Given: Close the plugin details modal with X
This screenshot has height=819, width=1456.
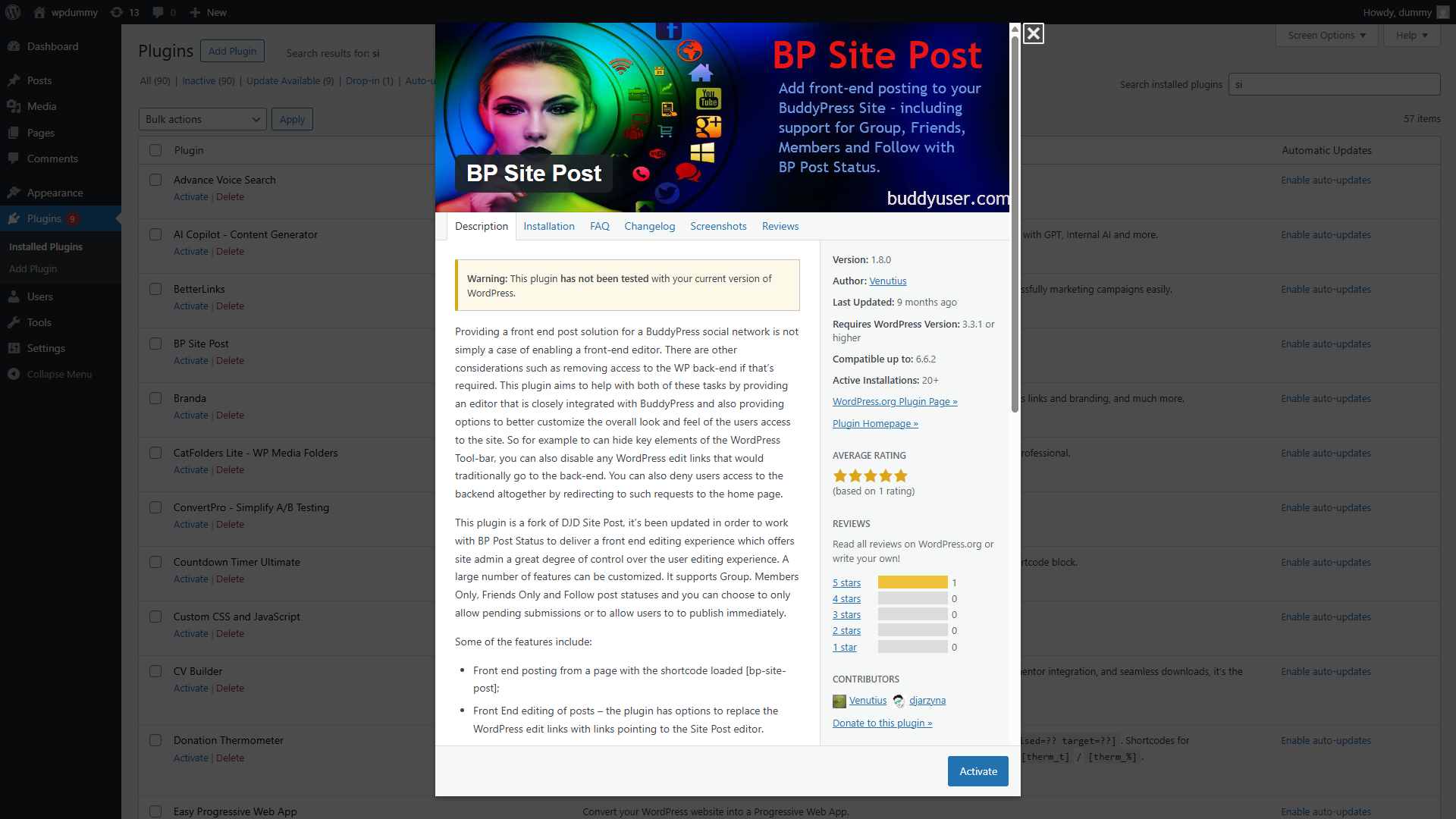Looking at the screenshot, I should 1033,33.
